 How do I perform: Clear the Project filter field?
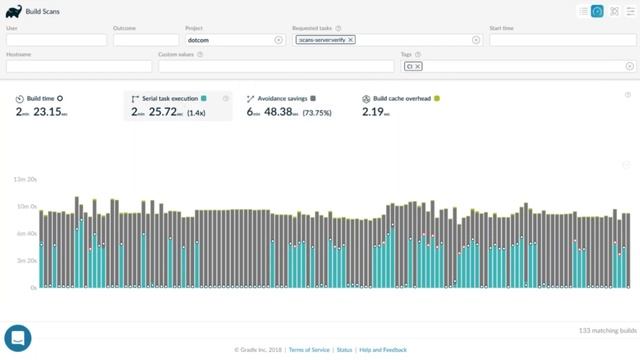click(x=278, y=40)
